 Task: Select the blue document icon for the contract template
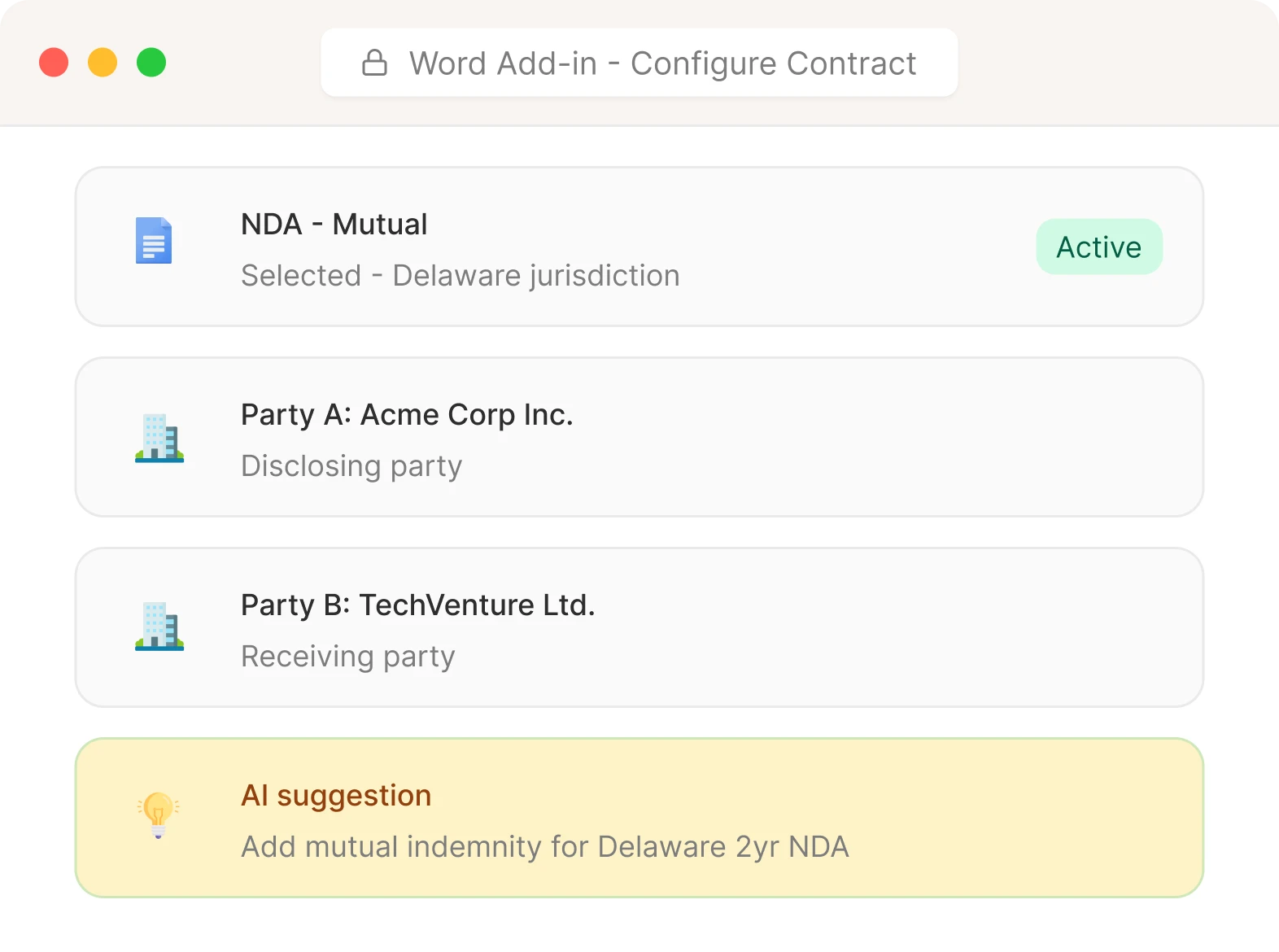153,241
